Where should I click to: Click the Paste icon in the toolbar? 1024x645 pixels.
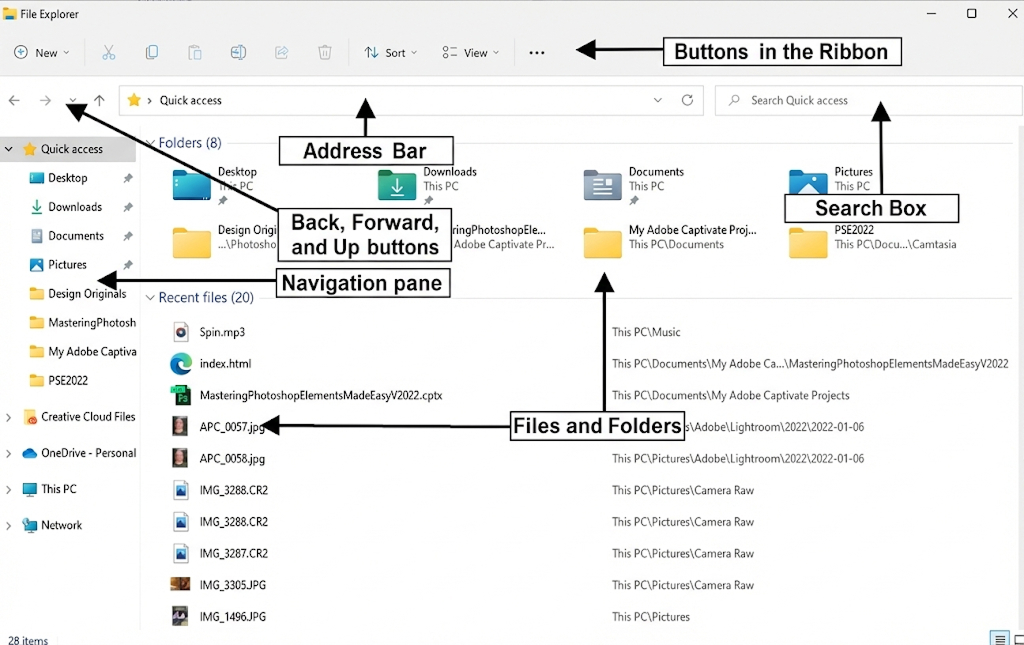point(195,52)
